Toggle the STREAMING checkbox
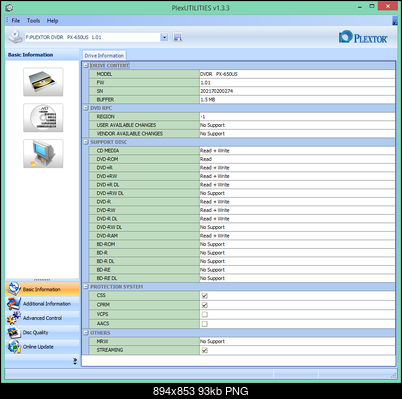 [x=205, y=350]
